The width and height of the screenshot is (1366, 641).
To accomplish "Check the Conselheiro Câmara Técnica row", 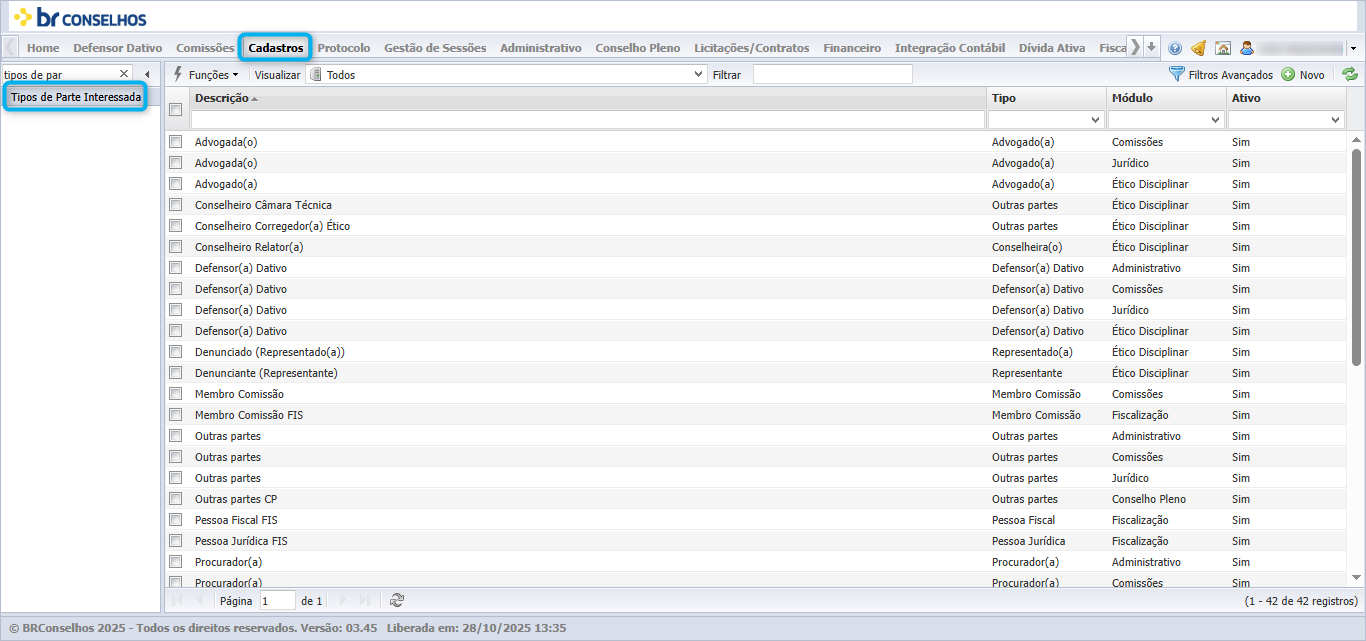I will tap(176, 205).
